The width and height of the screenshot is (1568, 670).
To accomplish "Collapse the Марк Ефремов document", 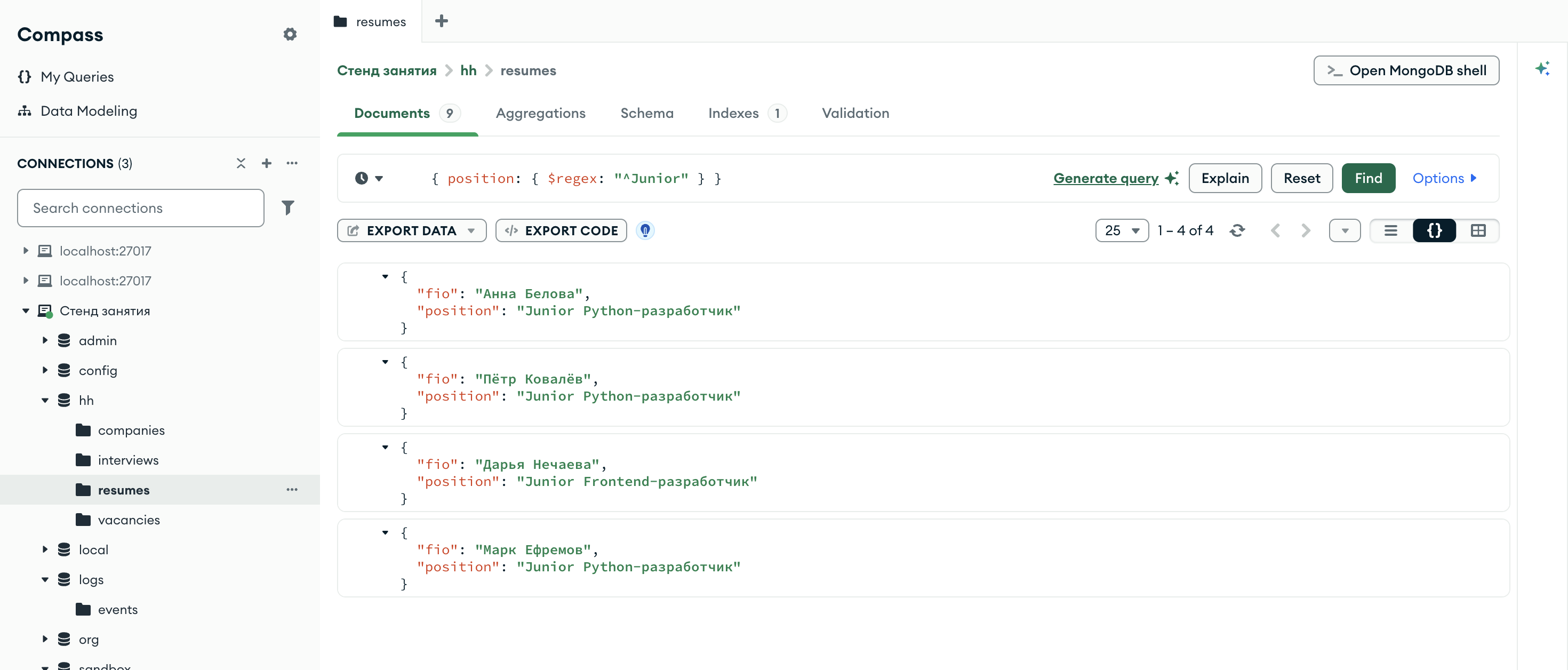I will pyautogui.click(x=385, y=532).
